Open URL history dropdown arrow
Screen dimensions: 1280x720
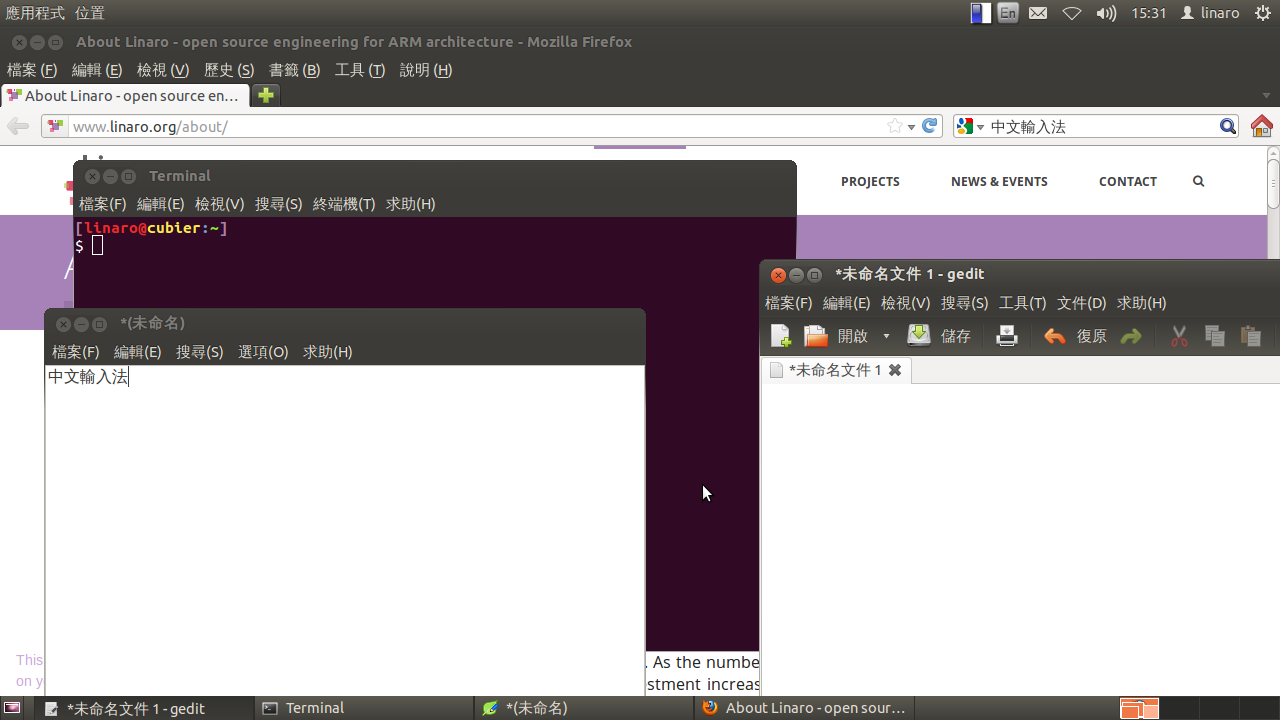click(911, 127)
